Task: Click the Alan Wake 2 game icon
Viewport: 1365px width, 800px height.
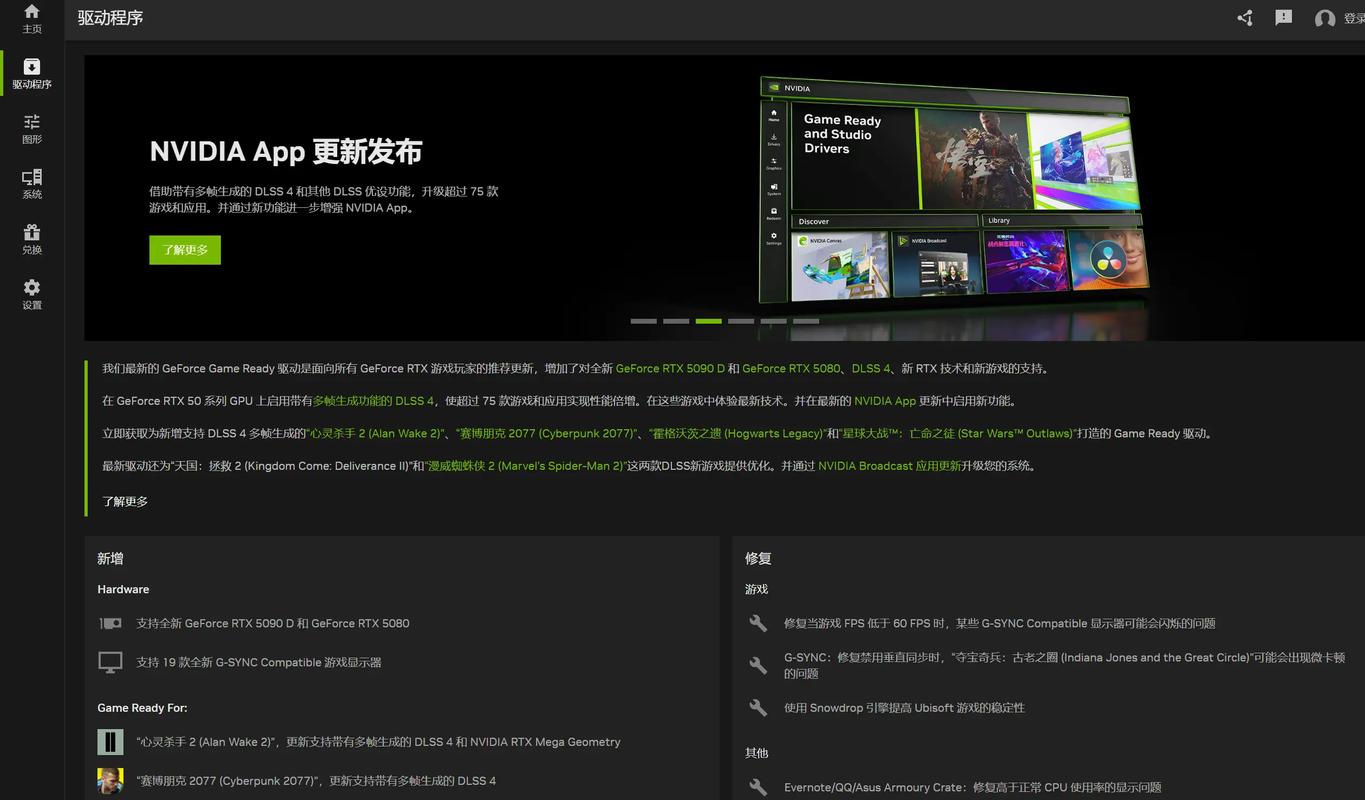Action: click(110, 742)
